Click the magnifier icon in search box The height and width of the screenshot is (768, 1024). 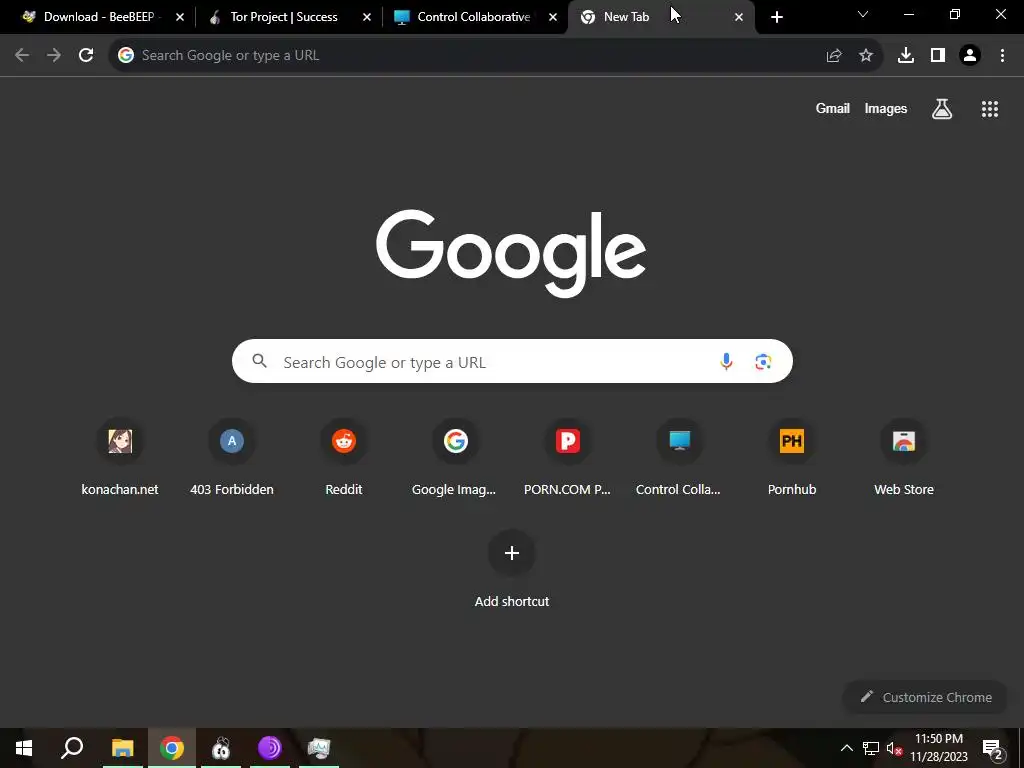259,361
